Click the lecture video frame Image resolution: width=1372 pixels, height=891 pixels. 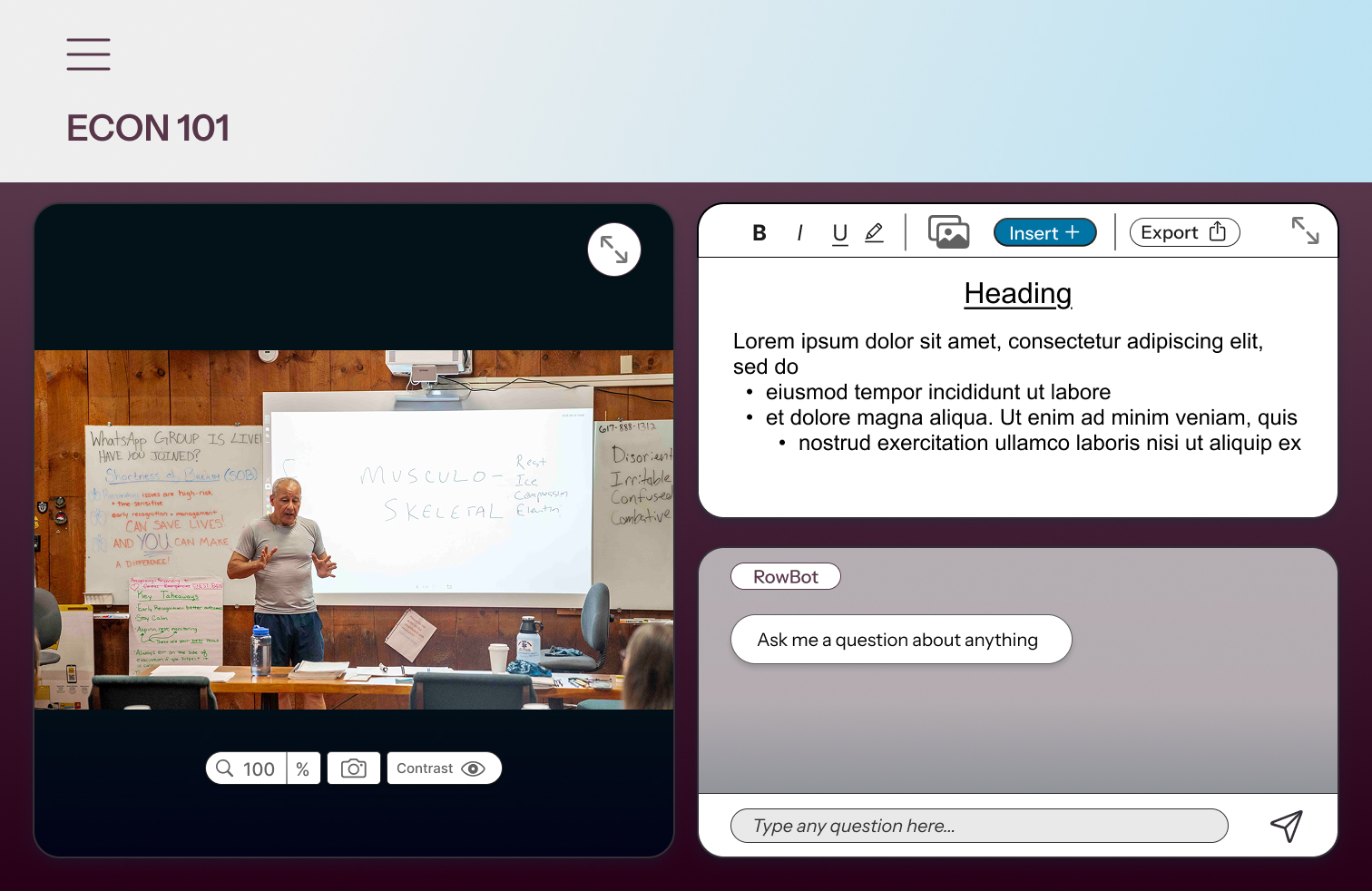pos(354,530)
